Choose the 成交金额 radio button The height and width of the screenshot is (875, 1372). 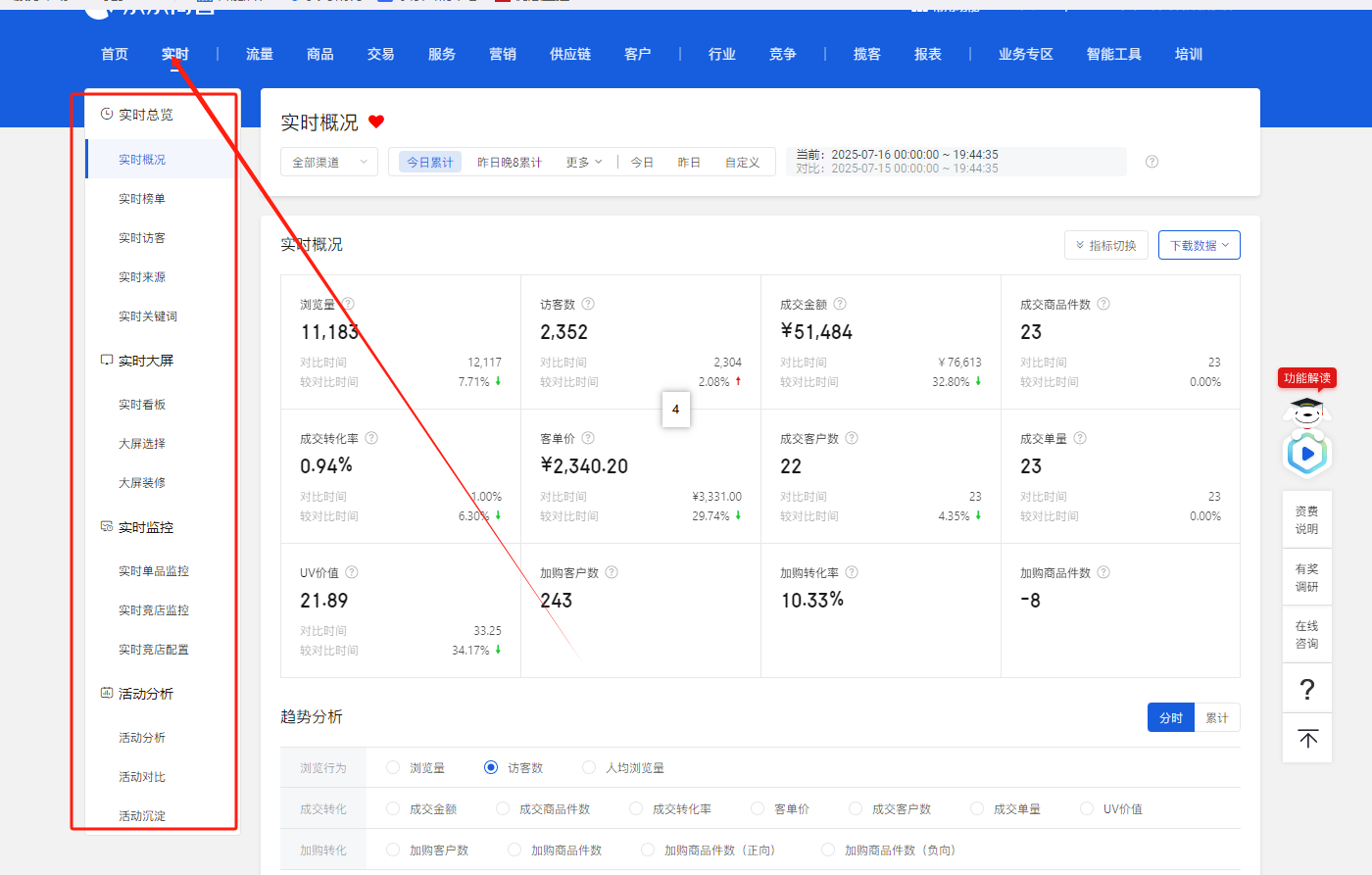[x=393, y=809]
